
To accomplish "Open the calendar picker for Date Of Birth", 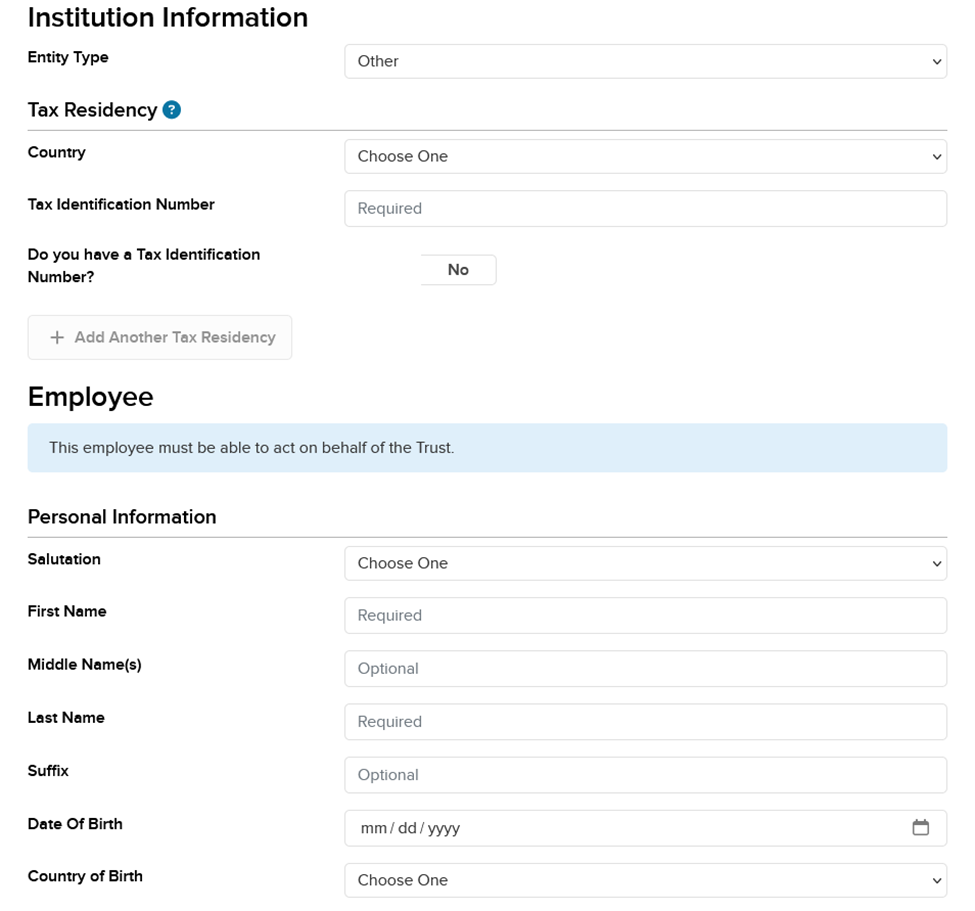I will point(920,827).
